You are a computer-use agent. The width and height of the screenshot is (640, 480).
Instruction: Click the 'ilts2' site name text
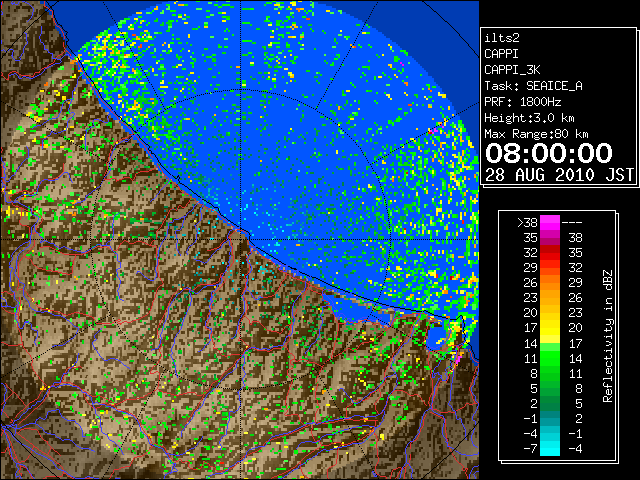point(502,38)
